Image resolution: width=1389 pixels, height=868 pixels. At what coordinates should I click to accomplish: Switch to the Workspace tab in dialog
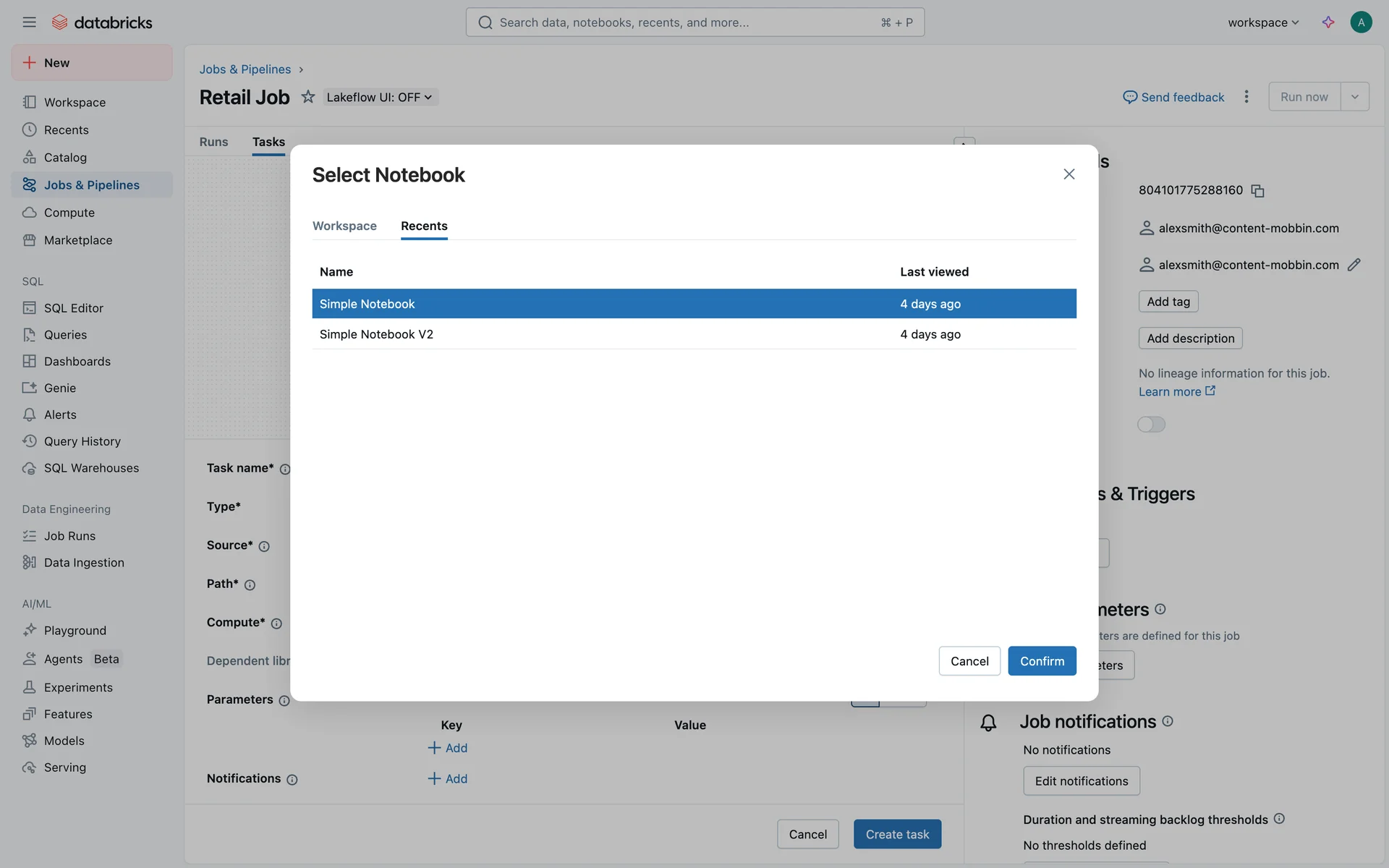pos(344,226)
